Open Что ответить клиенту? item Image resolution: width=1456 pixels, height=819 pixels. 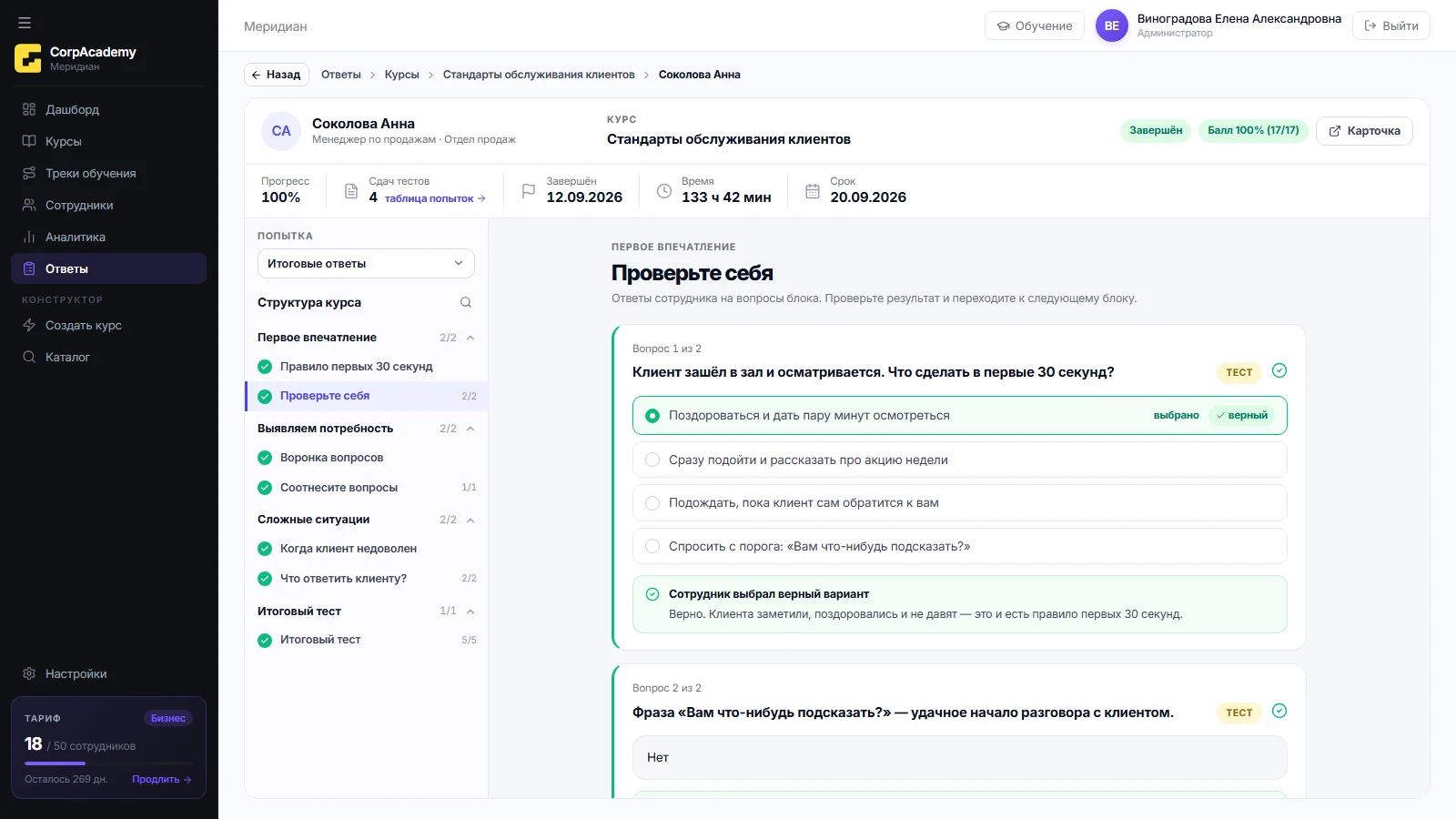(367, 579)
